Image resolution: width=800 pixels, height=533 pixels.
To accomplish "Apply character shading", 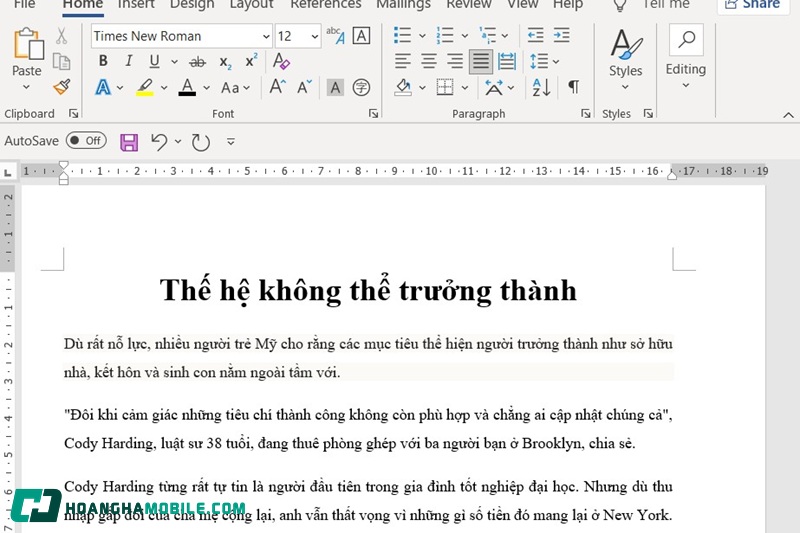I will (x=335, y=88).
